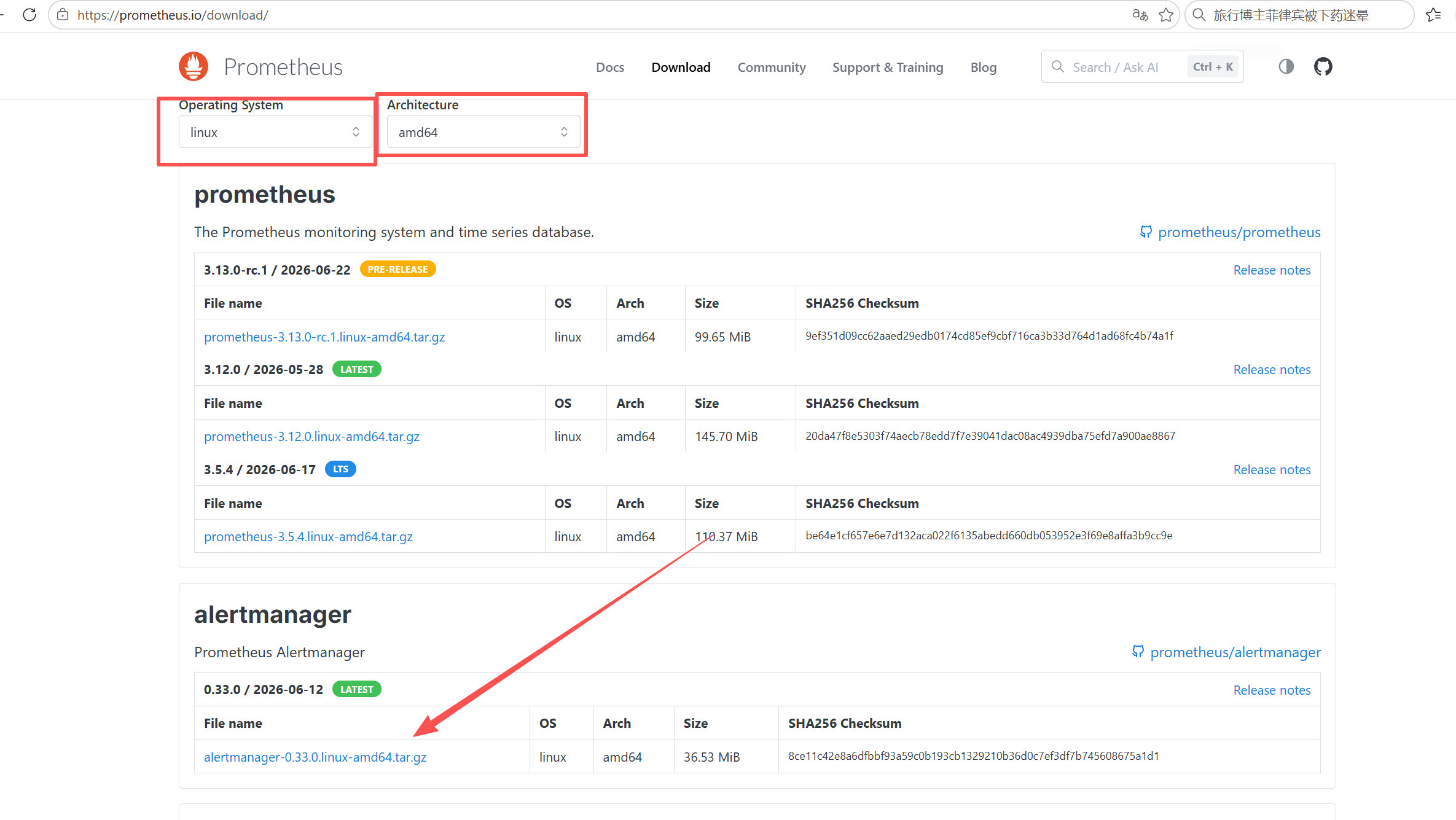The height and width of the screenshot is (820, 1456).
Task: Click the "3.13.0-rc.1 / 2026-06-22" version heading
Action: [277, 270]
